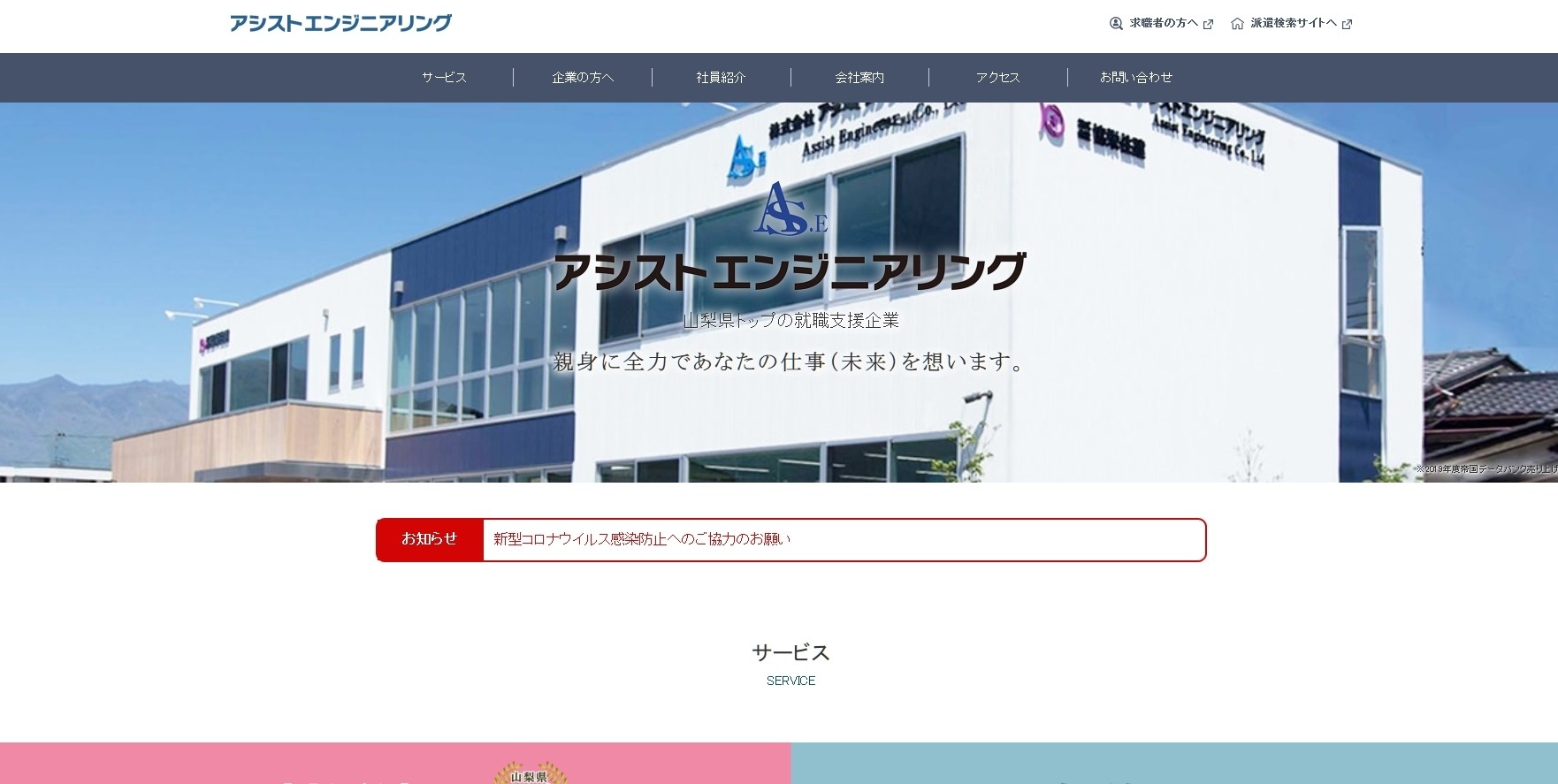Click the pink service panel
The height and width of the screenshot is (784, 1558).
[x=395, y=763]
